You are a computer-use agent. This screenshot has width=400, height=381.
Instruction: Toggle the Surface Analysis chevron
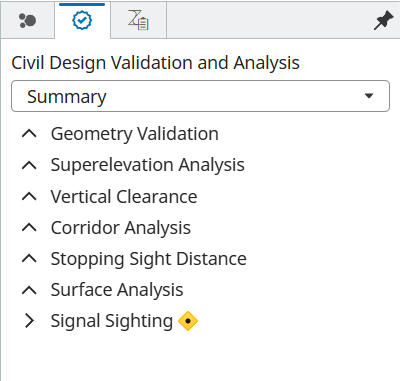pyautogui.click(x=29, y=290)
